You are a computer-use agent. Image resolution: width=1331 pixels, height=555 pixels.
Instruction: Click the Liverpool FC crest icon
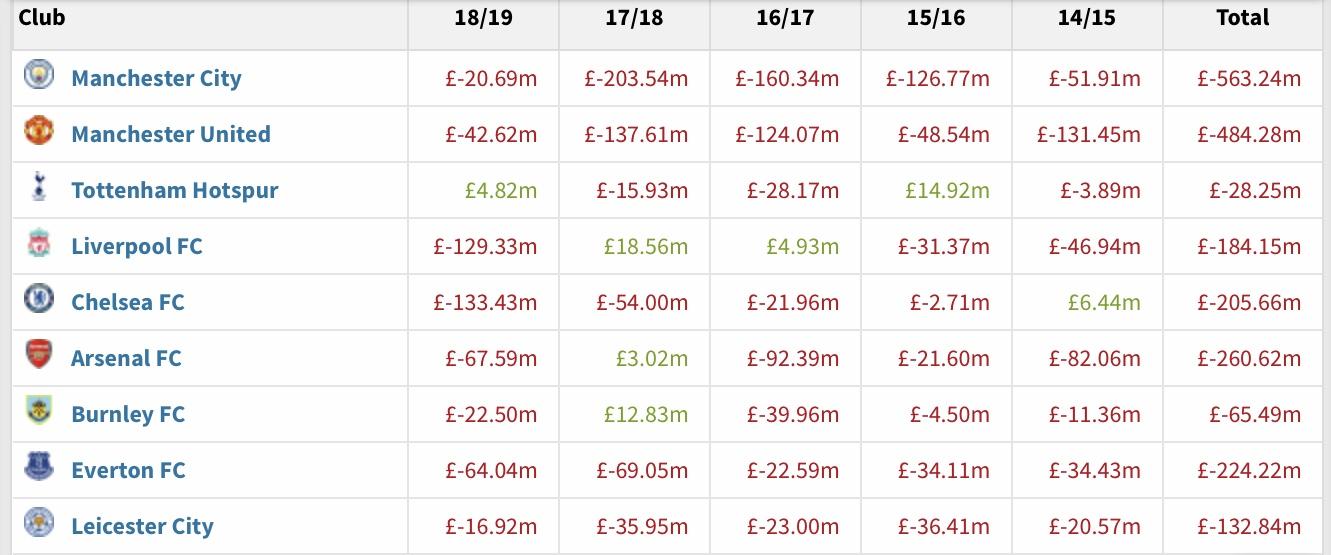click(39, 244)
